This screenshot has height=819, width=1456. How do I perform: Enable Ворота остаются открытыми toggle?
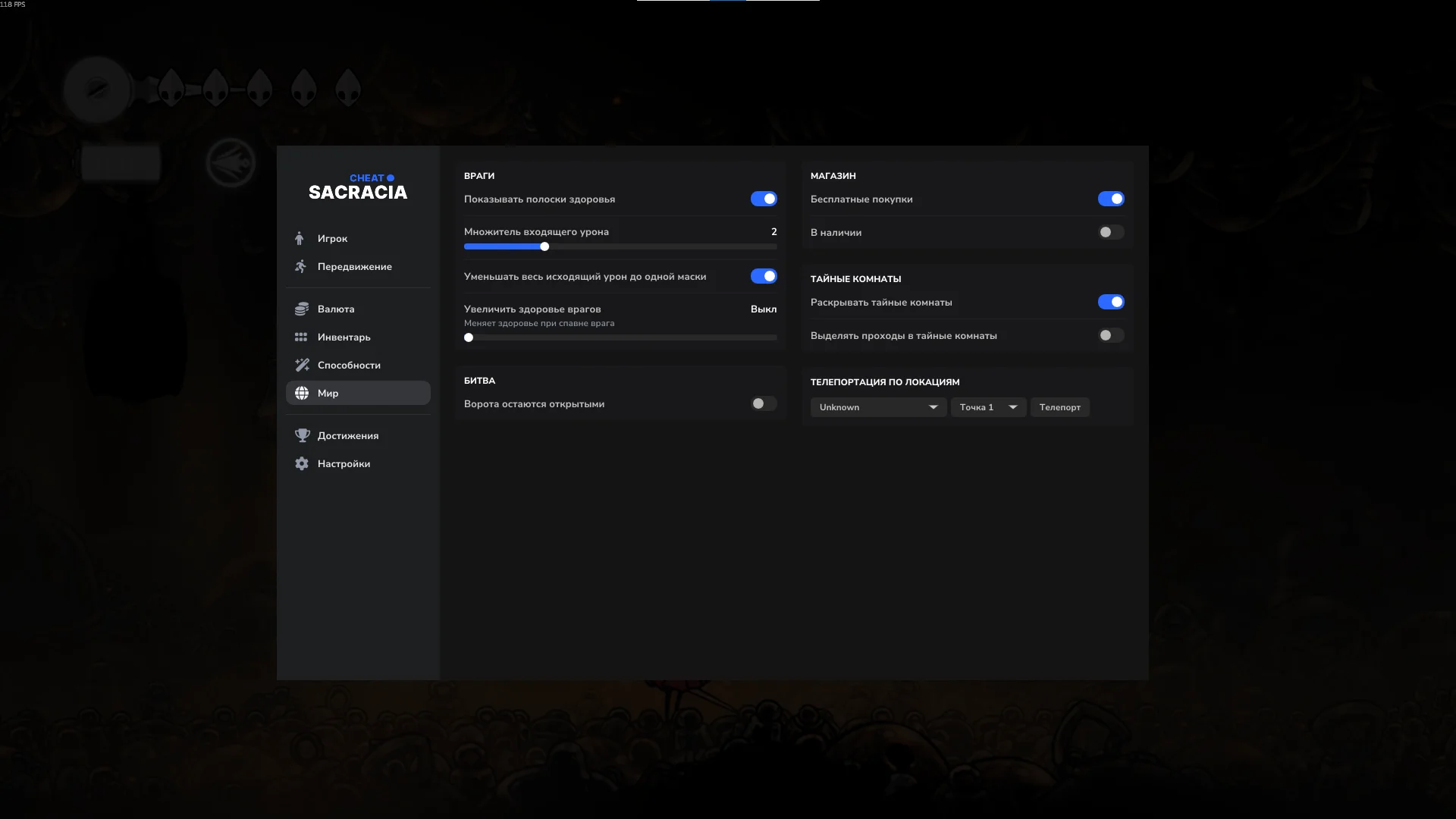pyautogui.click(x=763, y=403)
